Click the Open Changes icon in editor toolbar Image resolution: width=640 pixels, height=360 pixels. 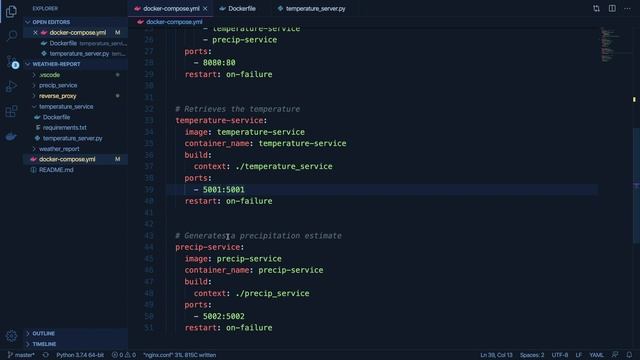click(596, 9)
